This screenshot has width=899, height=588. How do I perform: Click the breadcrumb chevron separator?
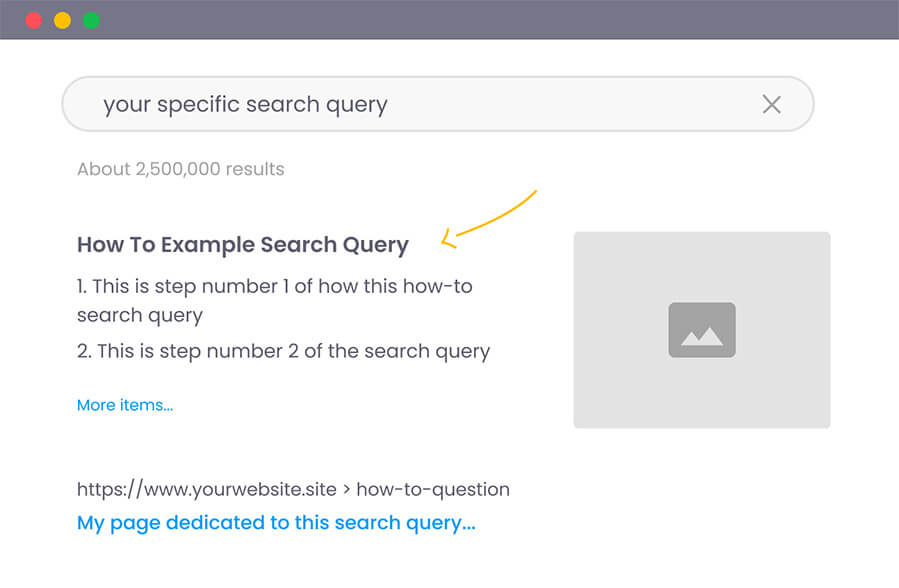346,490
